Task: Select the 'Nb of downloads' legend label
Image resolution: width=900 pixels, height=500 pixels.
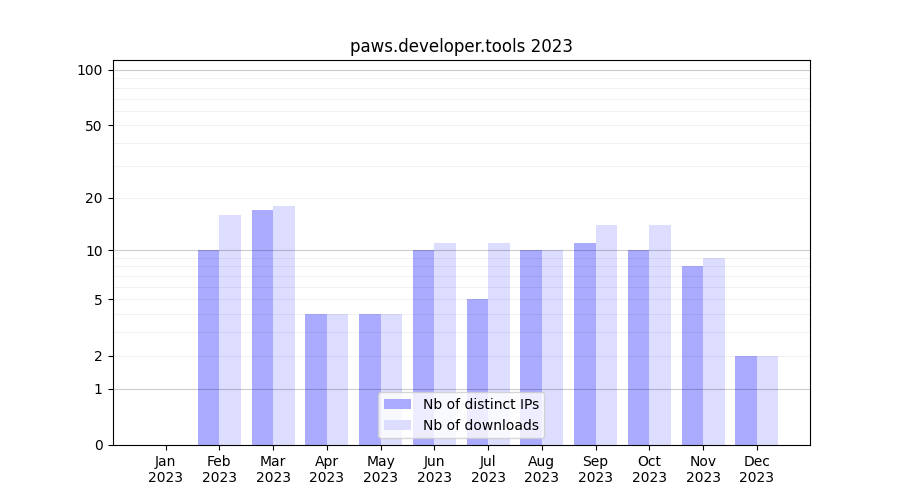Action: tap(480, 425)
